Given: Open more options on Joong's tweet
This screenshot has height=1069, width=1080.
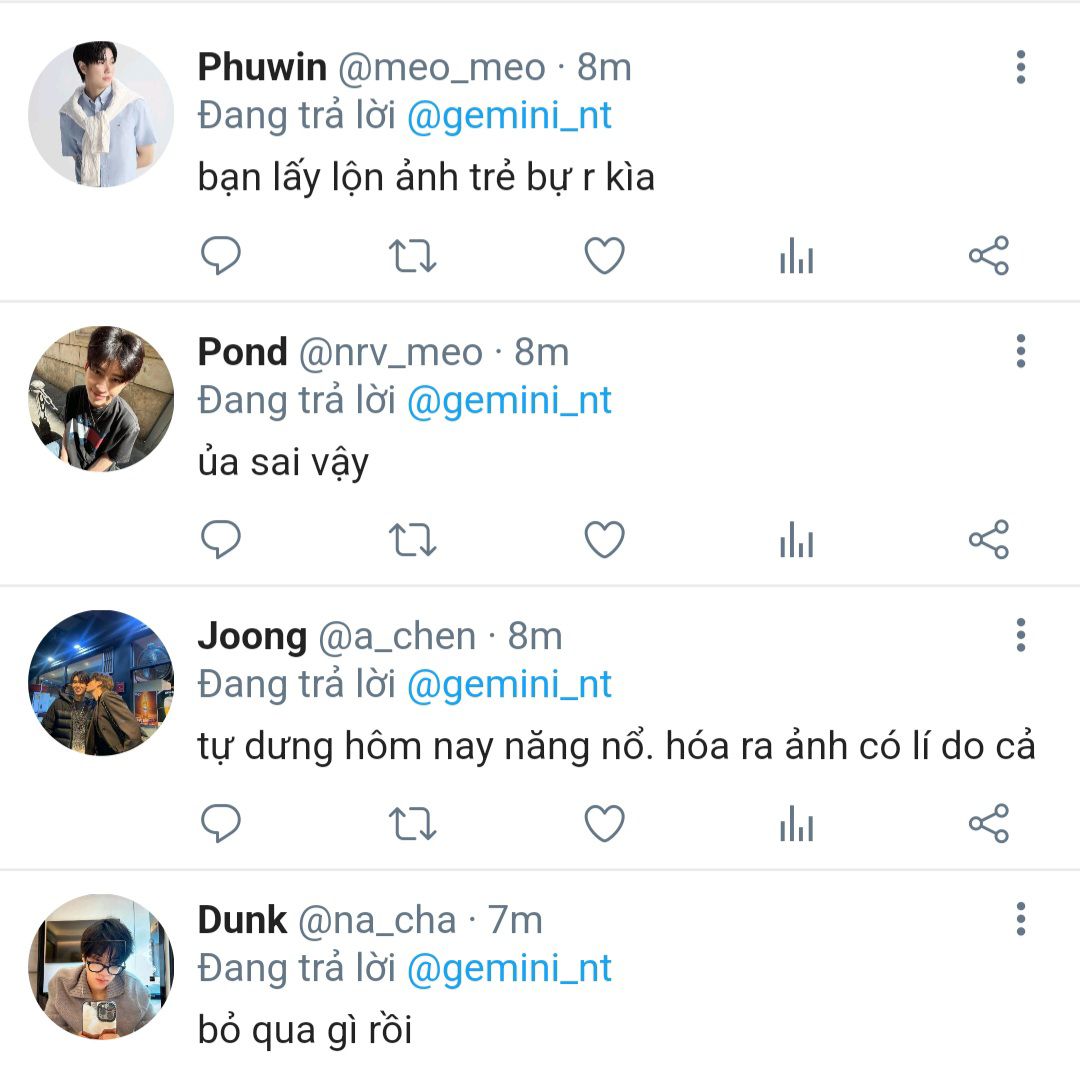Looking at the screenshot, I should click(x=1020, y=635).
